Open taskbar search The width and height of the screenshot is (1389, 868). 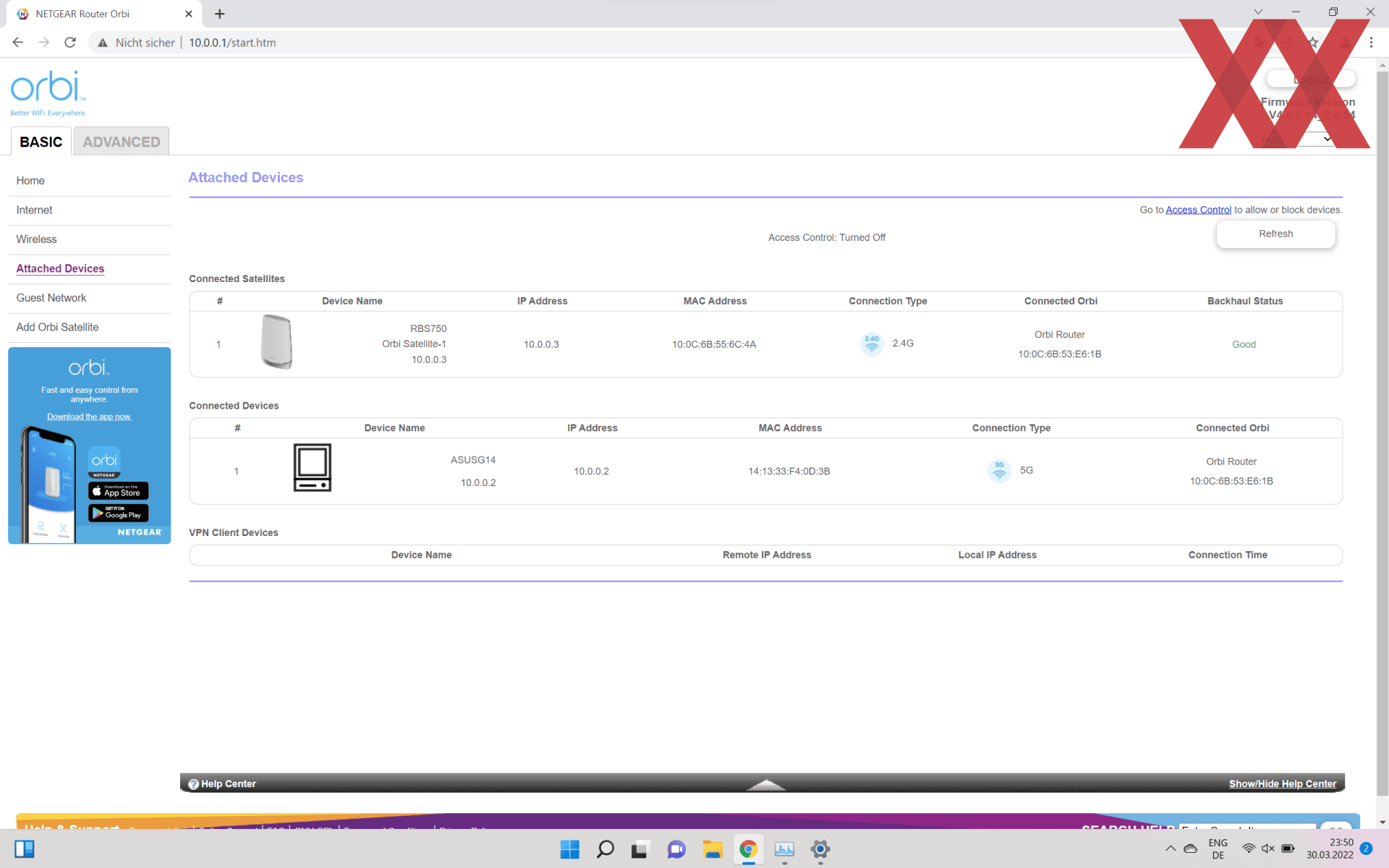click(606, 849)
